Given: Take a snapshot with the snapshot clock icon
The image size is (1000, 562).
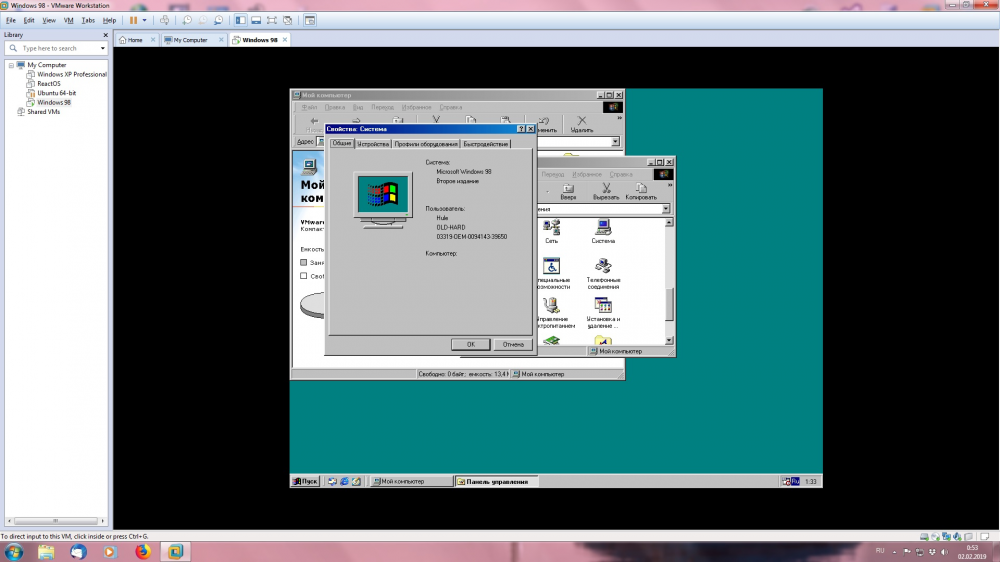Looking at the screenshot, I should pos(187,20).
